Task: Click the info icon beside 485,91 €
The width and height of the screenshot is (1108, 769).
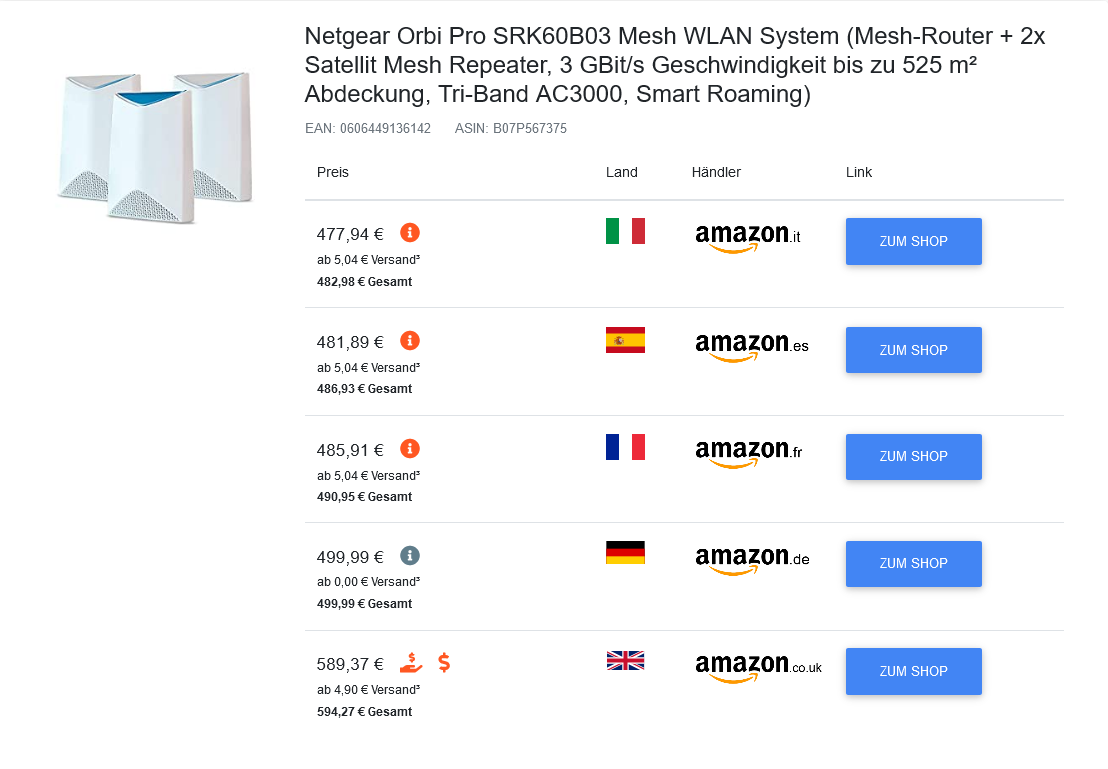Action: pyautogui.click(x=410, y=448)
